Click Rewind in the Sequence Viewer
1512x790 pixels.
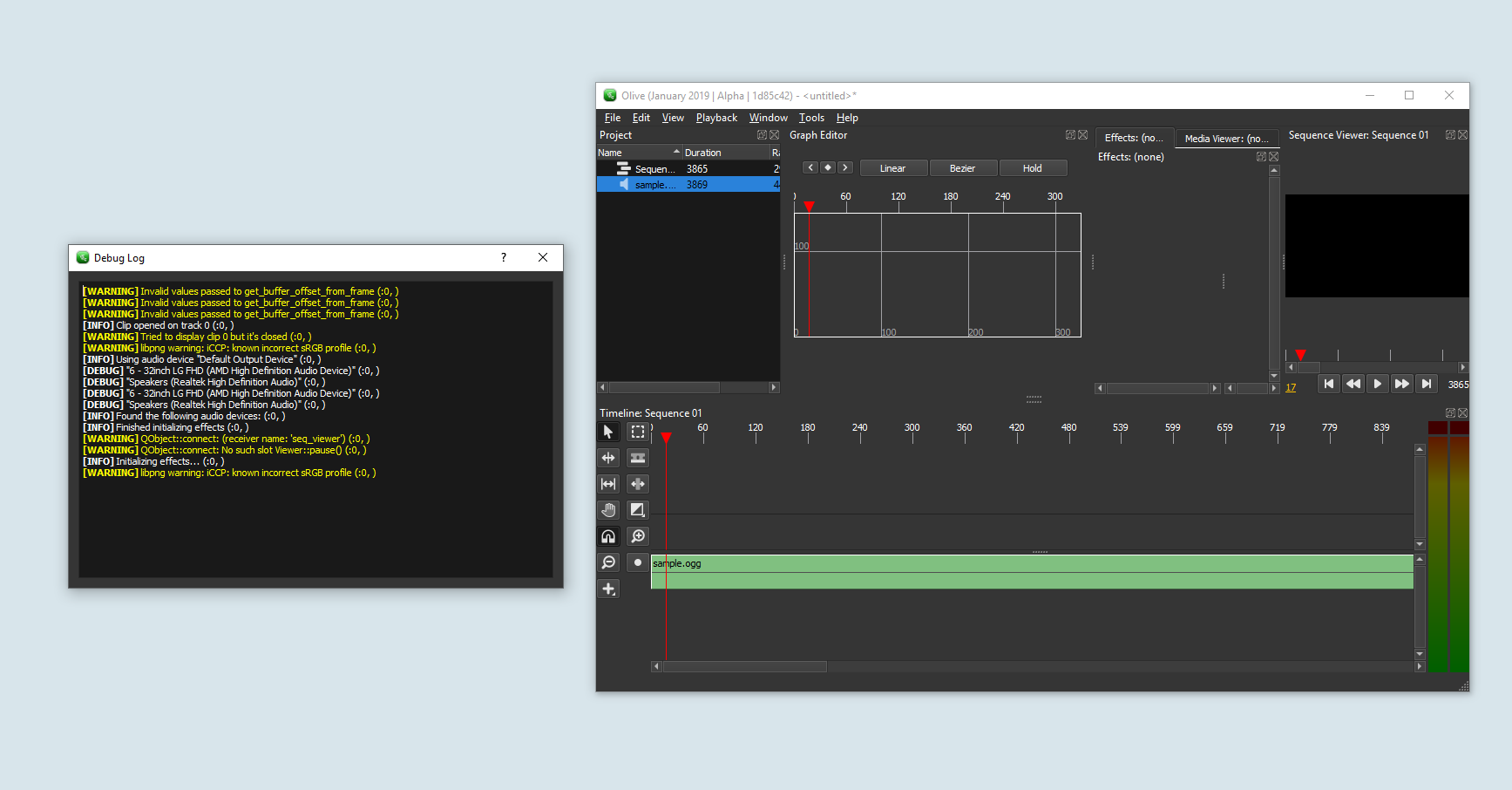(x=1353, y=384)
